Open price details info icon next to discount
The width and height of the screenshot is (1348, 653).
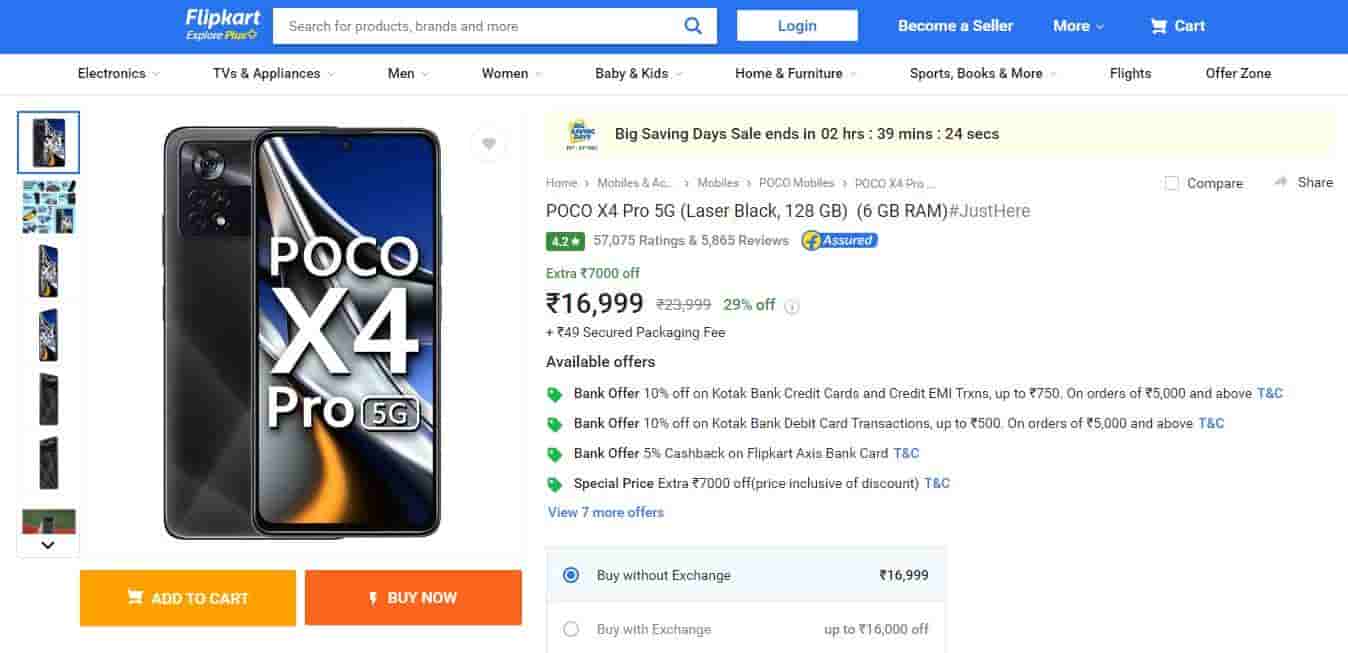point(791,305)
